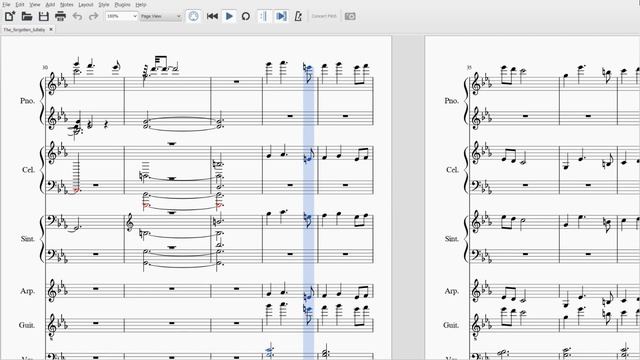The width and height of the screenshot is (640, 360).
Task: Print the score with the printer icon
Action: point(60,16)
